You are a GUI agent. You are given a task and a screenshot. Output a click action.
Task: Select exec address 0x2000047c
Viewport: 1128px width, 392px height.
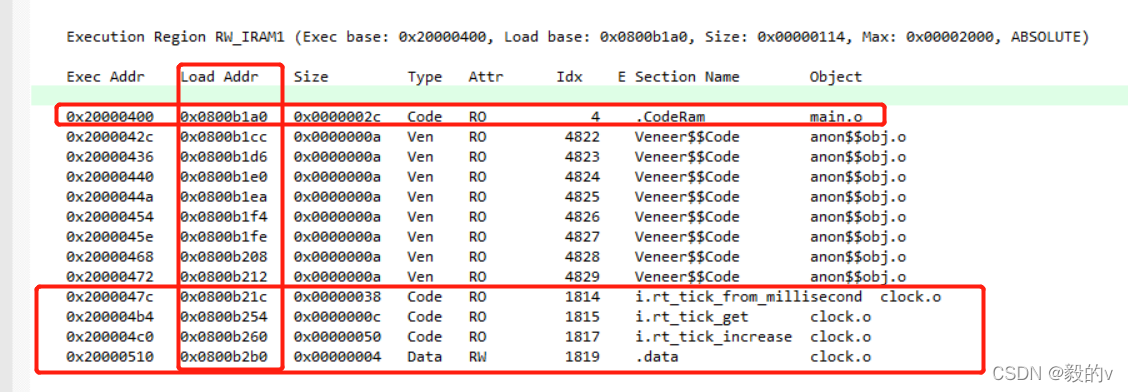111,296
